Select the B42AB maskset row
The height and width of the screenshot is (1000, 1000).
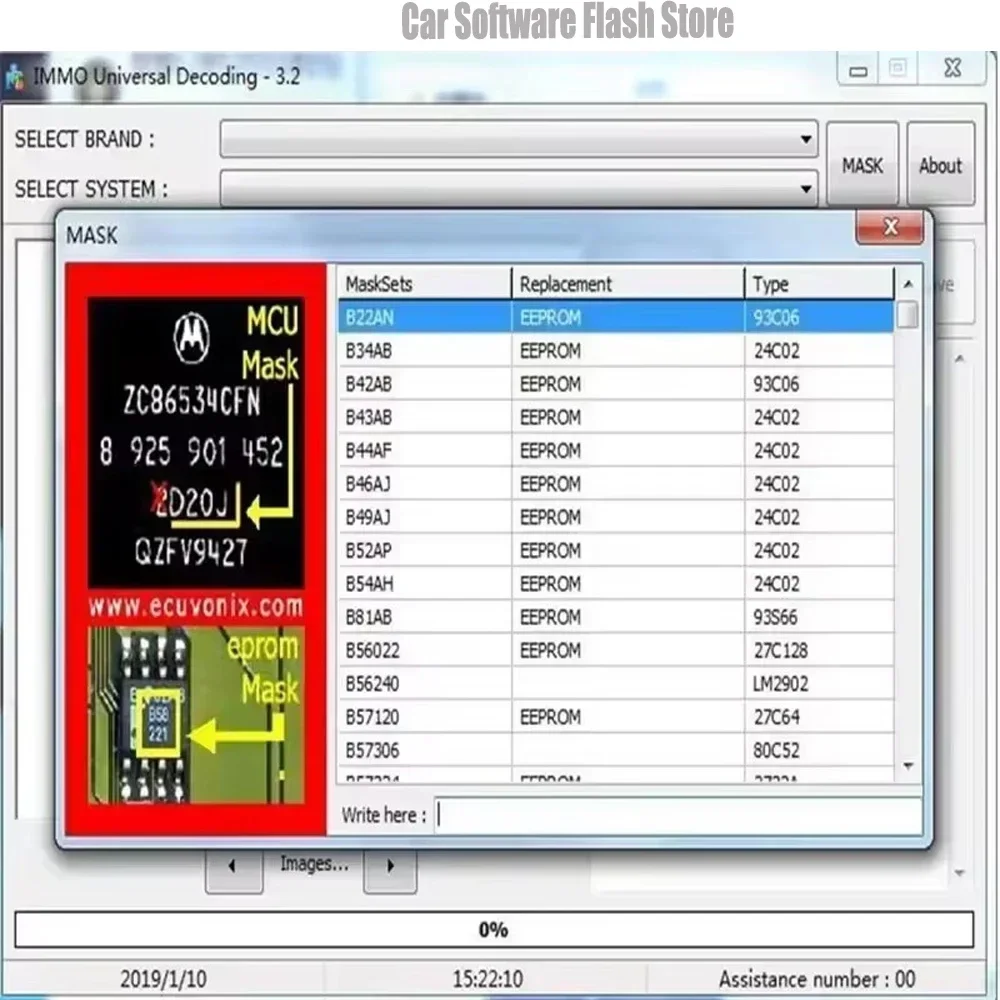(615, 383)
